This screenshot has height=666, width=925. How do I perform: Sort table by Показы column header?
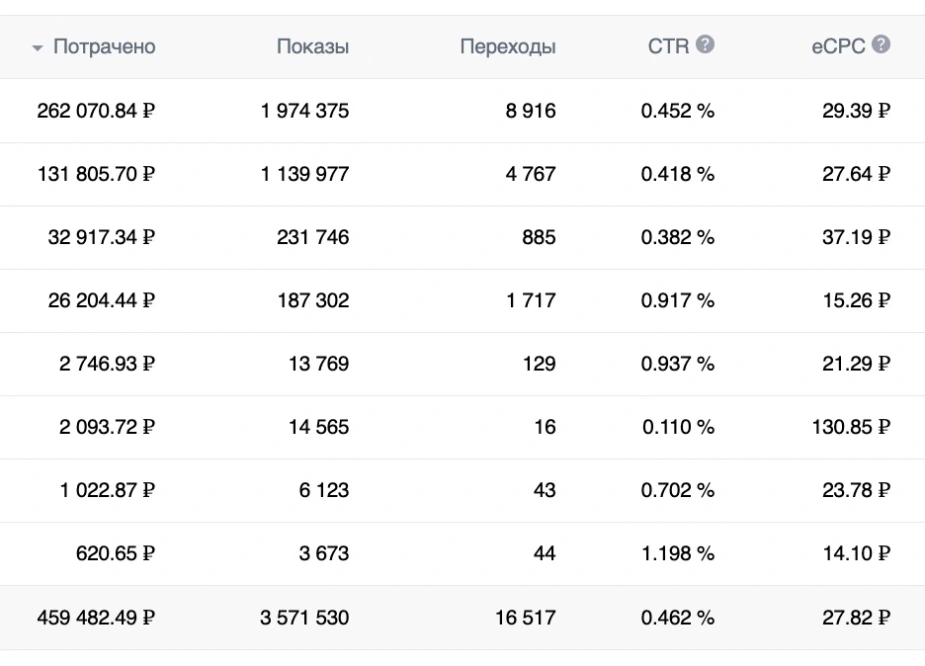[x=313, y=47]
